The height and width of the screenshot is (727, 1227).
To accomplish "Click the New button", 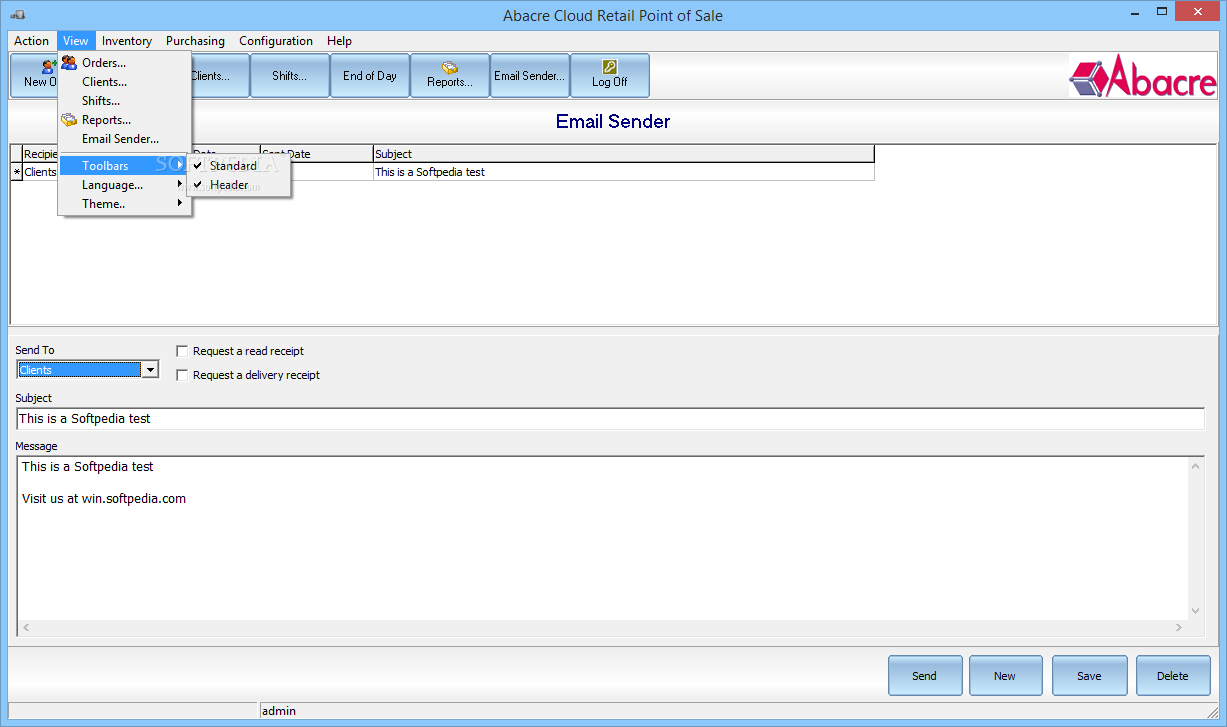I will (x=1005, y=676).
